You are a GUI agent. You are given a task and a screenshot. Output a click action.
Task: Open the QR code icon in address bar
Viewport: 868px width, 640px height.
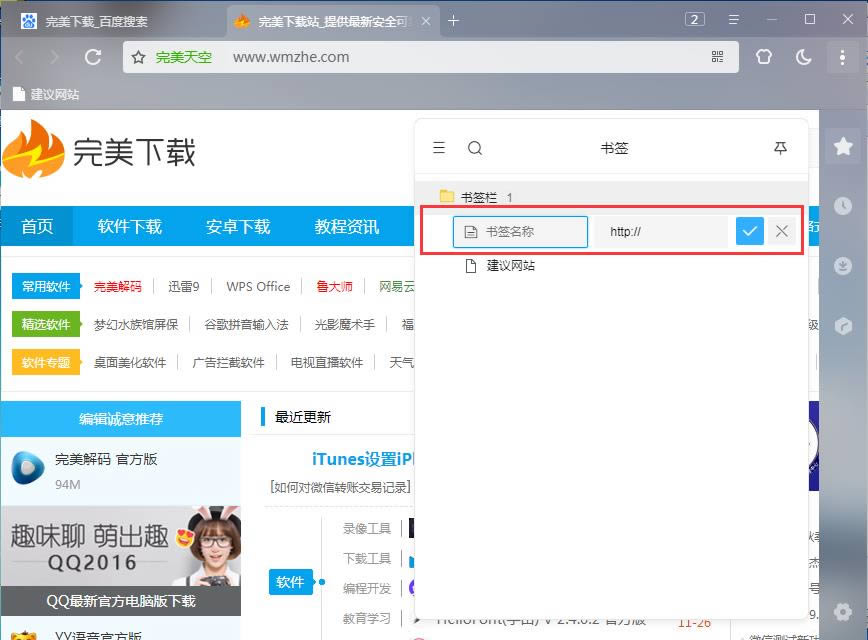click(x=718, y=57)
